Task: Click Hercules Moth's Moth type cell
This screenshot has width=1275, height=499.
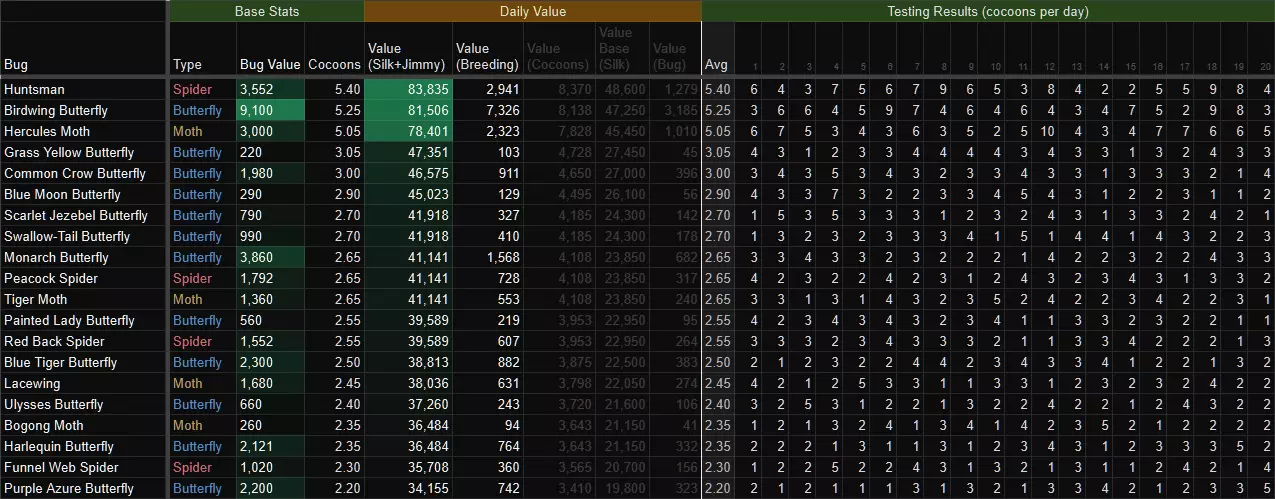Action: tap(187, 131)
